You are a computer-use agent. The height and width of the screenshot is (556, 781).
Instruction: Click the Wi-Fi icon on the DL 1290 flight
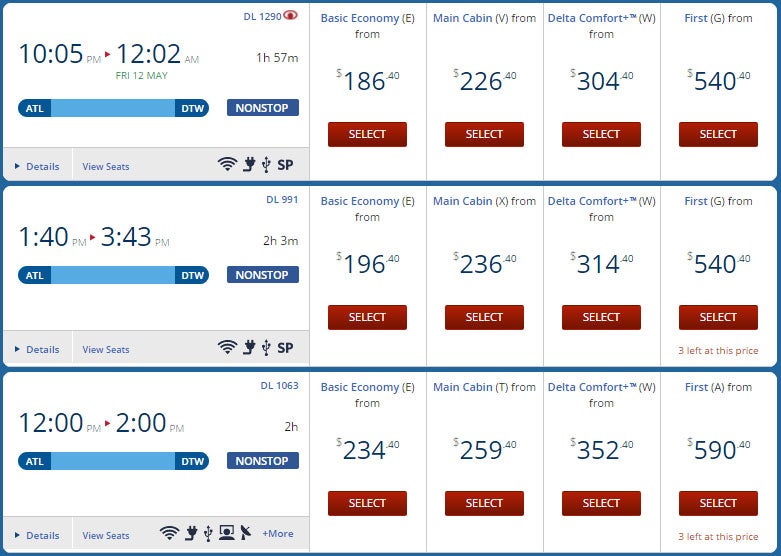(227, 164)
